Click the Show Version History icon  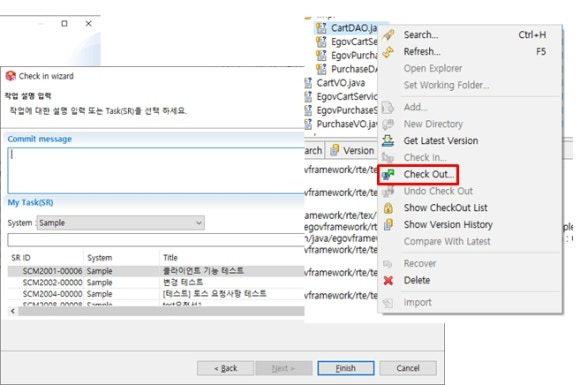click(x=388, y=224)
